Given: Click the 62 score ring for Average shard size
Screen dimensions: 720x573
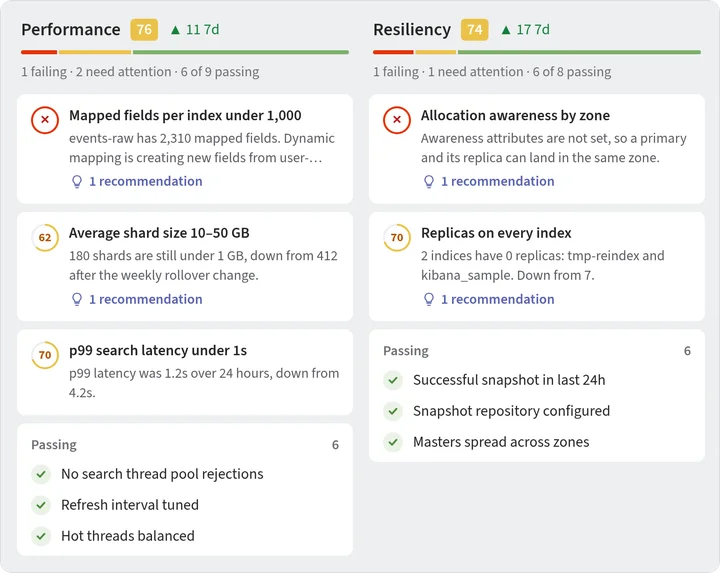Looking at the screenshot, I should pyautogui.click(x=45, y=237).
